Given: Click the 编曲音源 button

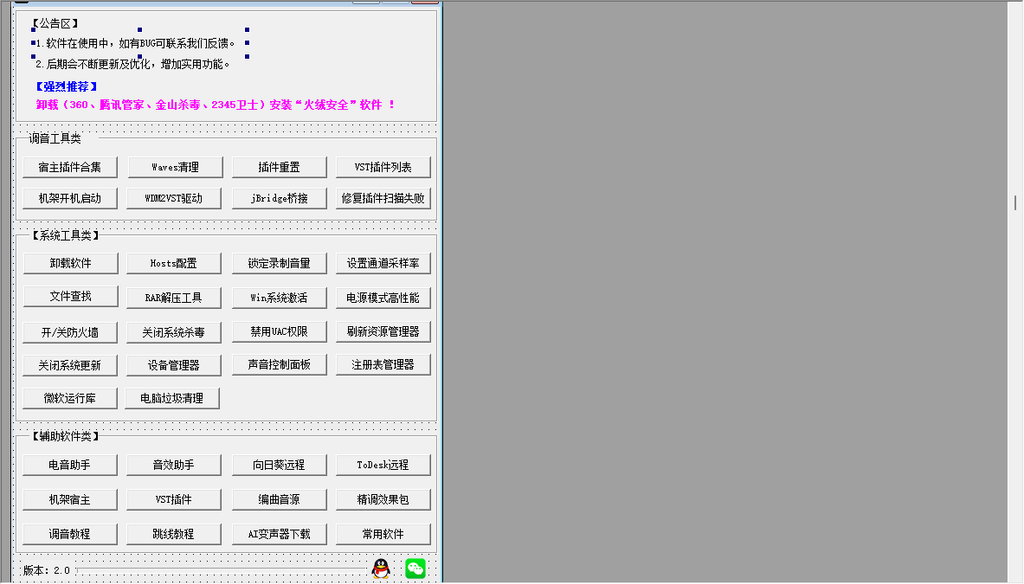Looking at the screenshot, I should 279,500.
